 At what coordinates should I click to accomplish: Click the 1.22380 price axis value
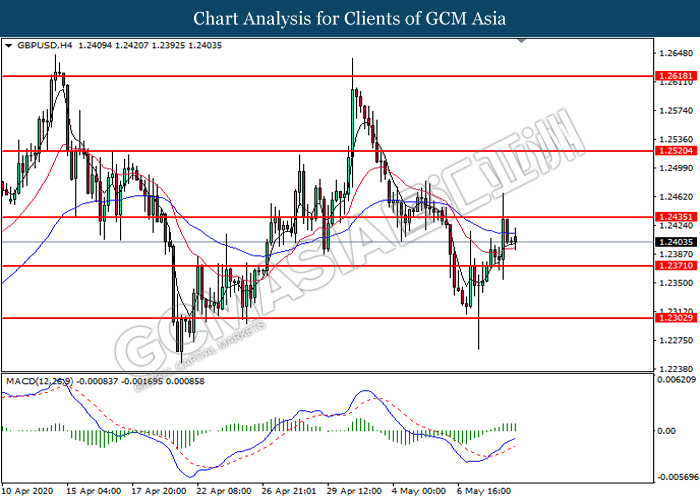(x=676, y=369)
